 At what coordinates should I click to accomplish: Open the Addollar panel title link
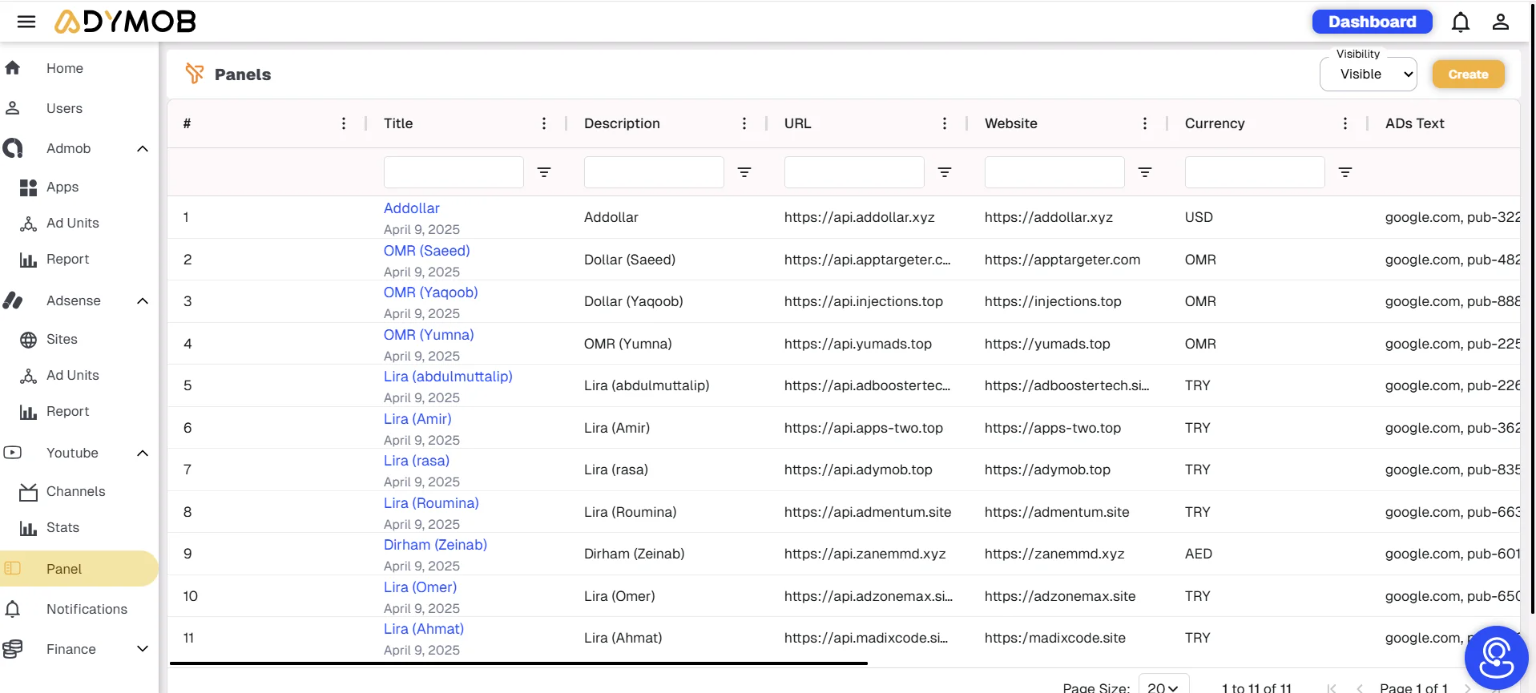pos(412,208)
